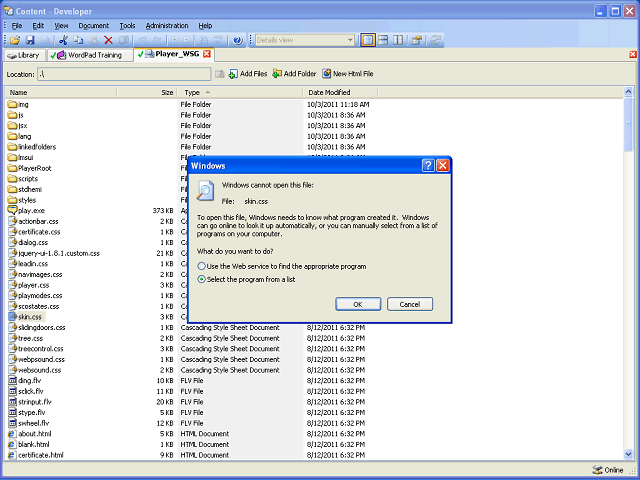This screenshot has height=480, width=640.
Task: Open the Administration menu
Action: tap(167, 26)
